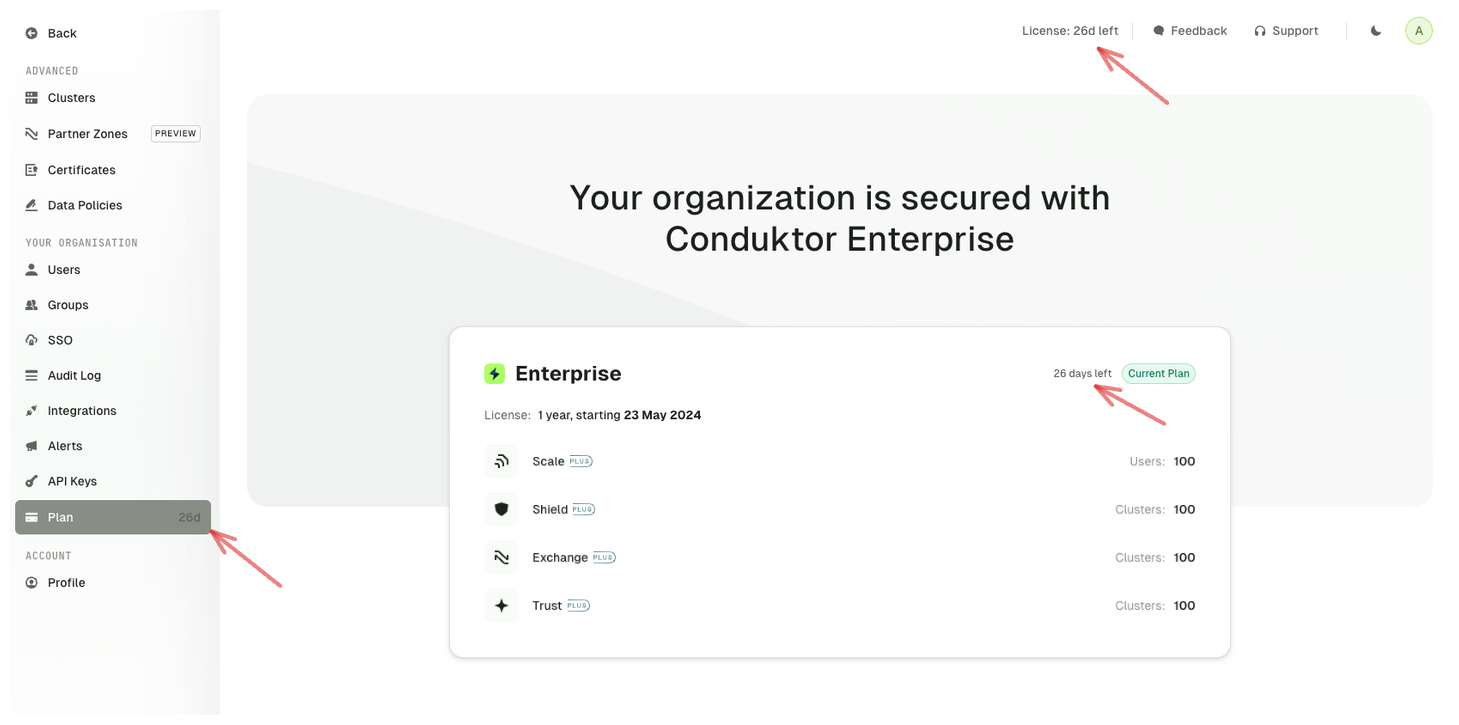The image size is (1459, 725).
Task: Click the Alerts megaphone icon
Action: 32,446
